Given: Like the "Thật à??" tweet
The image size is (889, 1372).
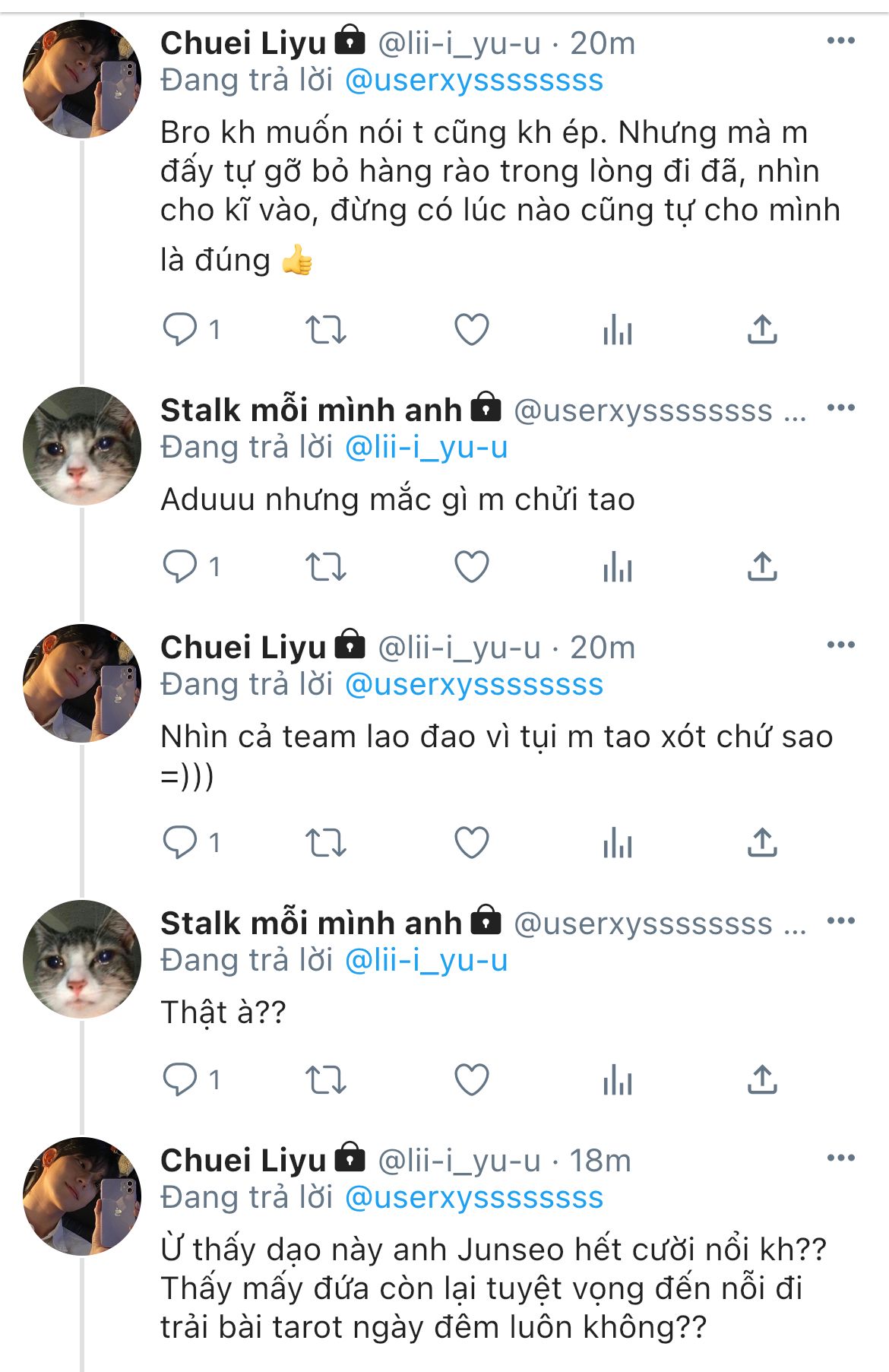Looking at the screenshot, I should [x=471, y=1080].
